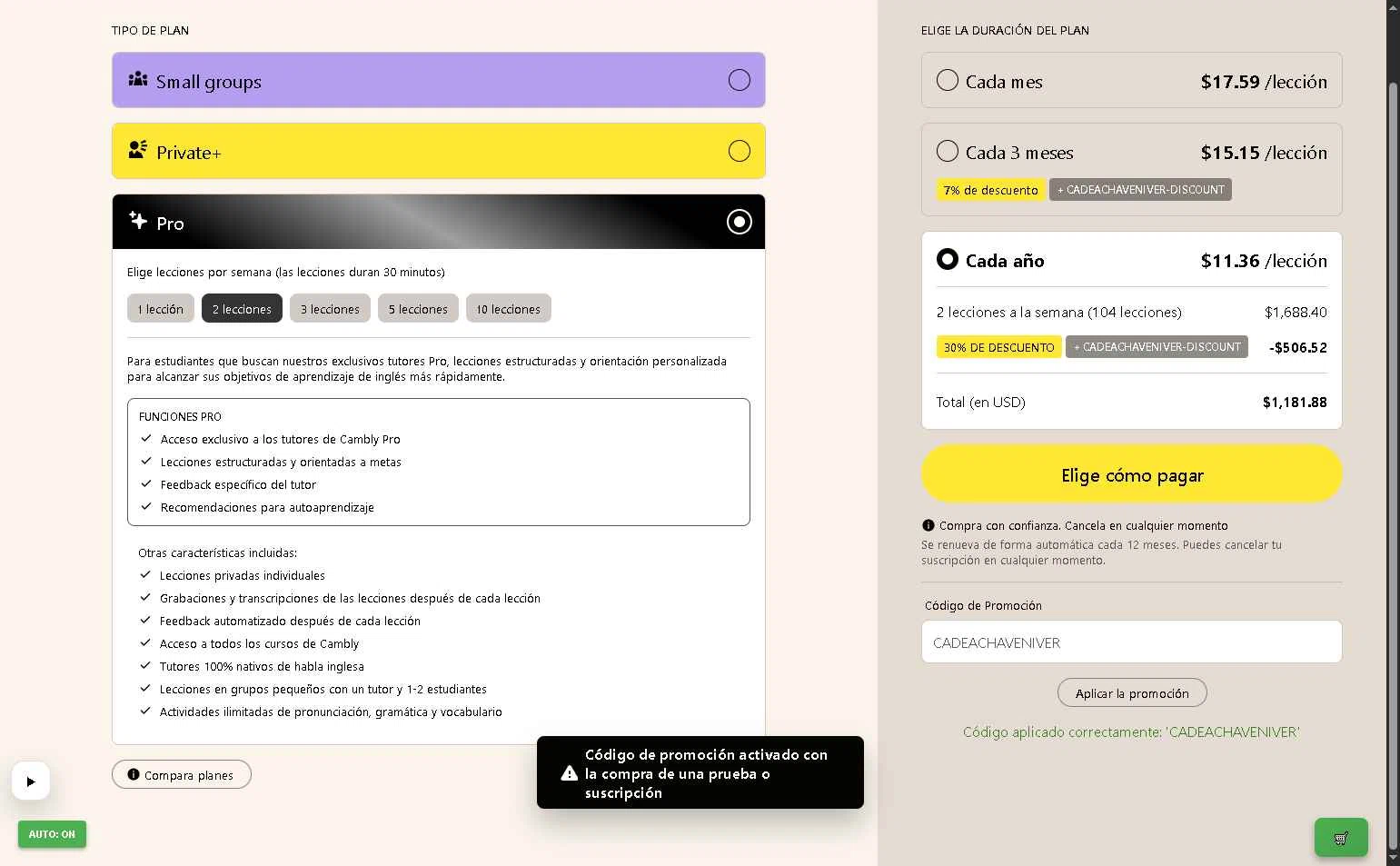Image resolution: width=1400 pixels, height=866 pixels.
Task: Click 'Grabaciones y transcripciones' feature text
Action: (350, 598)
